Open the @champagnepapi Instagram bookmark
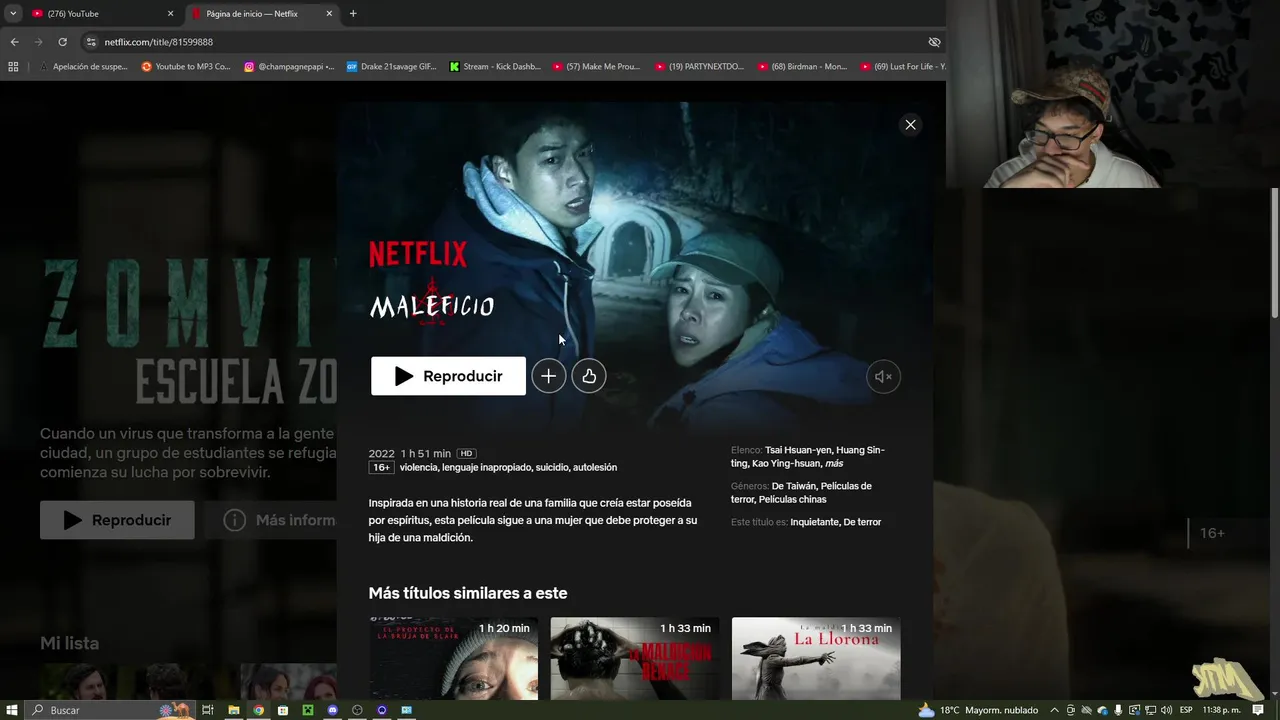This screenshot has width=1280, height=720. click(289, 67)
